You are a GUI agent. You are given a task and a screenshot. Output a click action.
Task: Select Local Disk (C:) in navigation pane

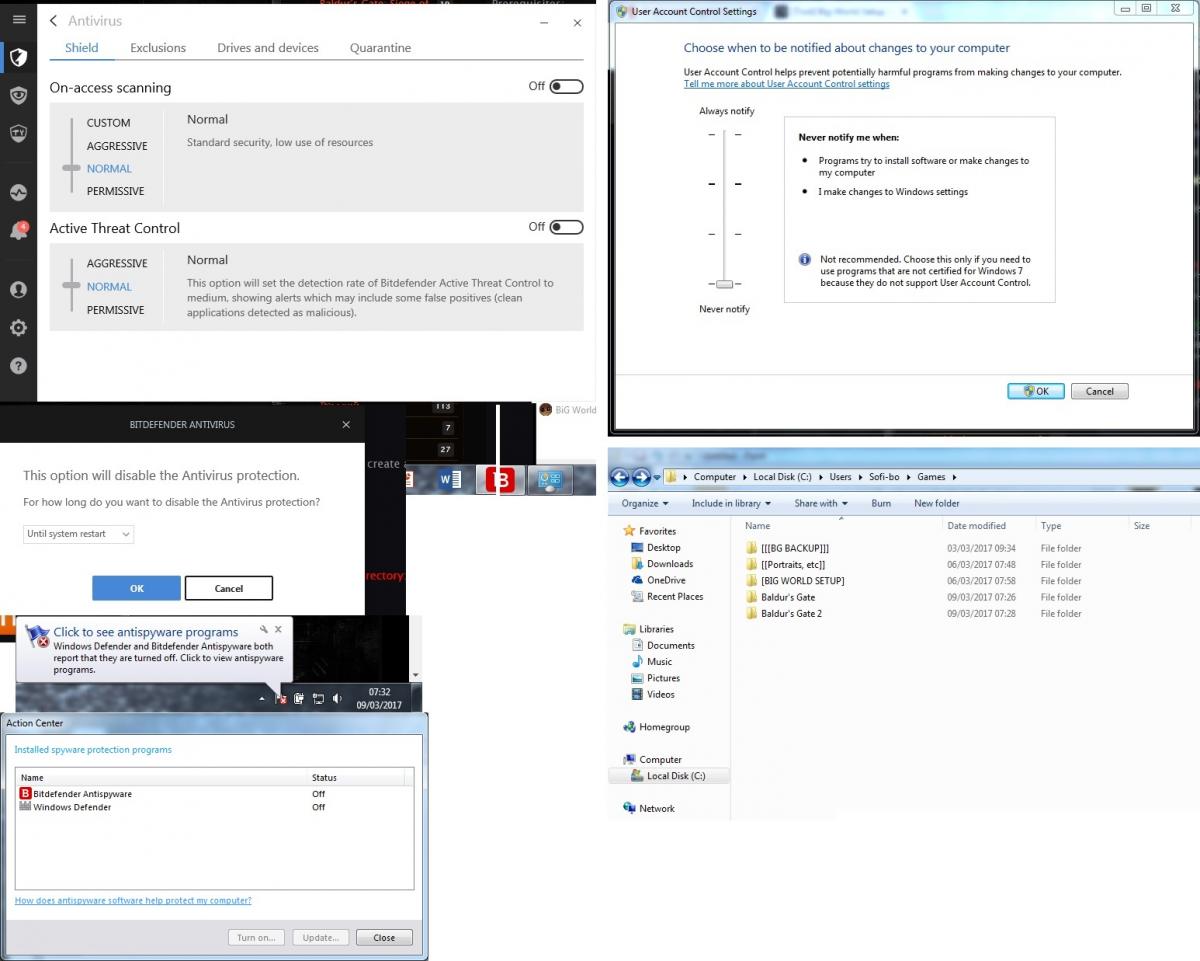click(x=669, y=775)
